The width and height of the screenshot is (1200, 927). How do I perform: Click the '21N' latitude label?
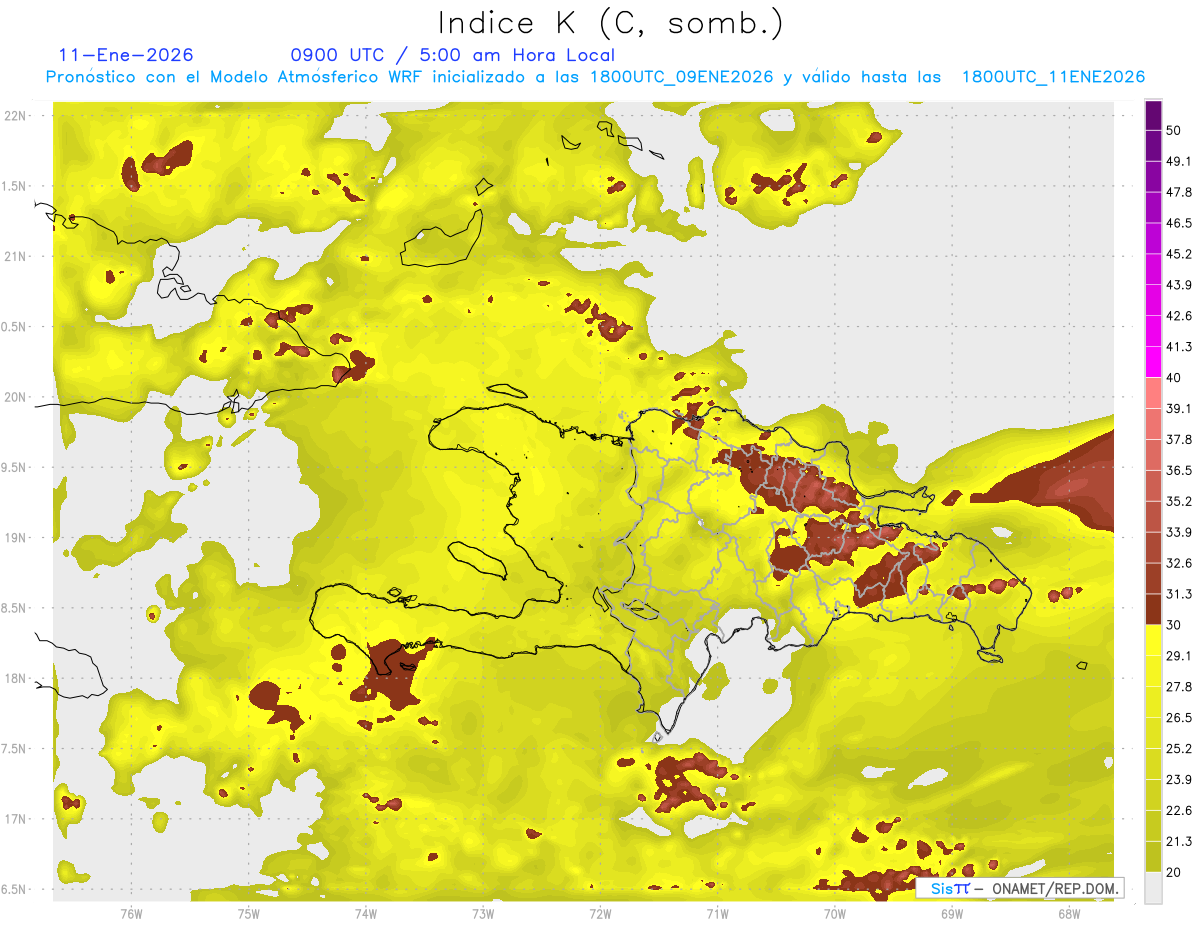(x=17, y=256)
